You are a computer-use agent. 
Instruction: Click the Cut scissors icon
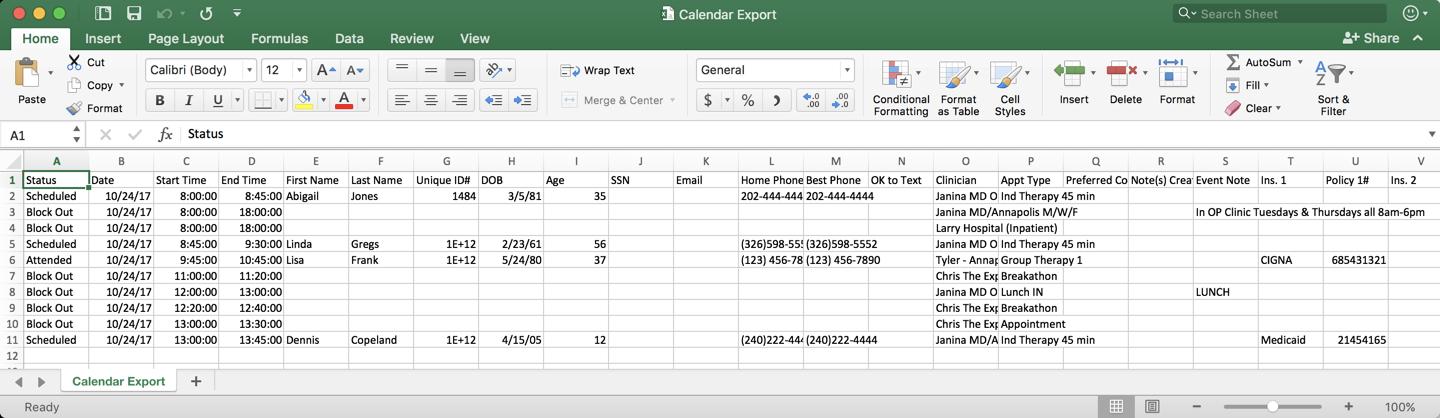(74, 62)
